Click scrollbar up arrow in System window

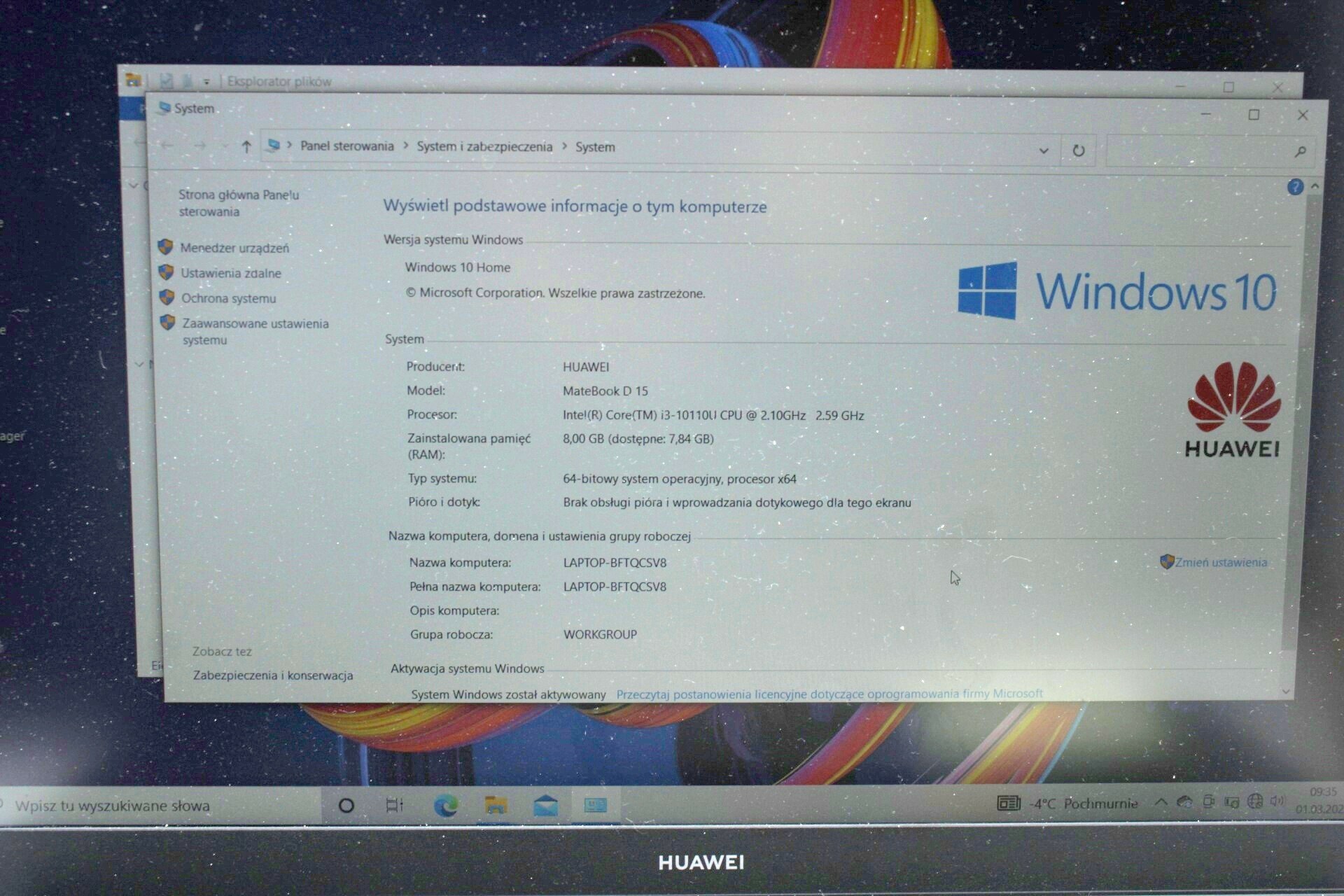coord(1315,186)
